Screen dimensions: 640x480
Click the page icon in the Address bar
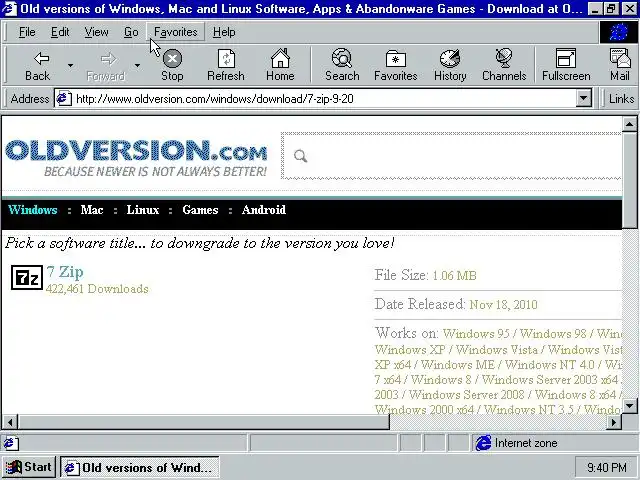pos(64,99)
